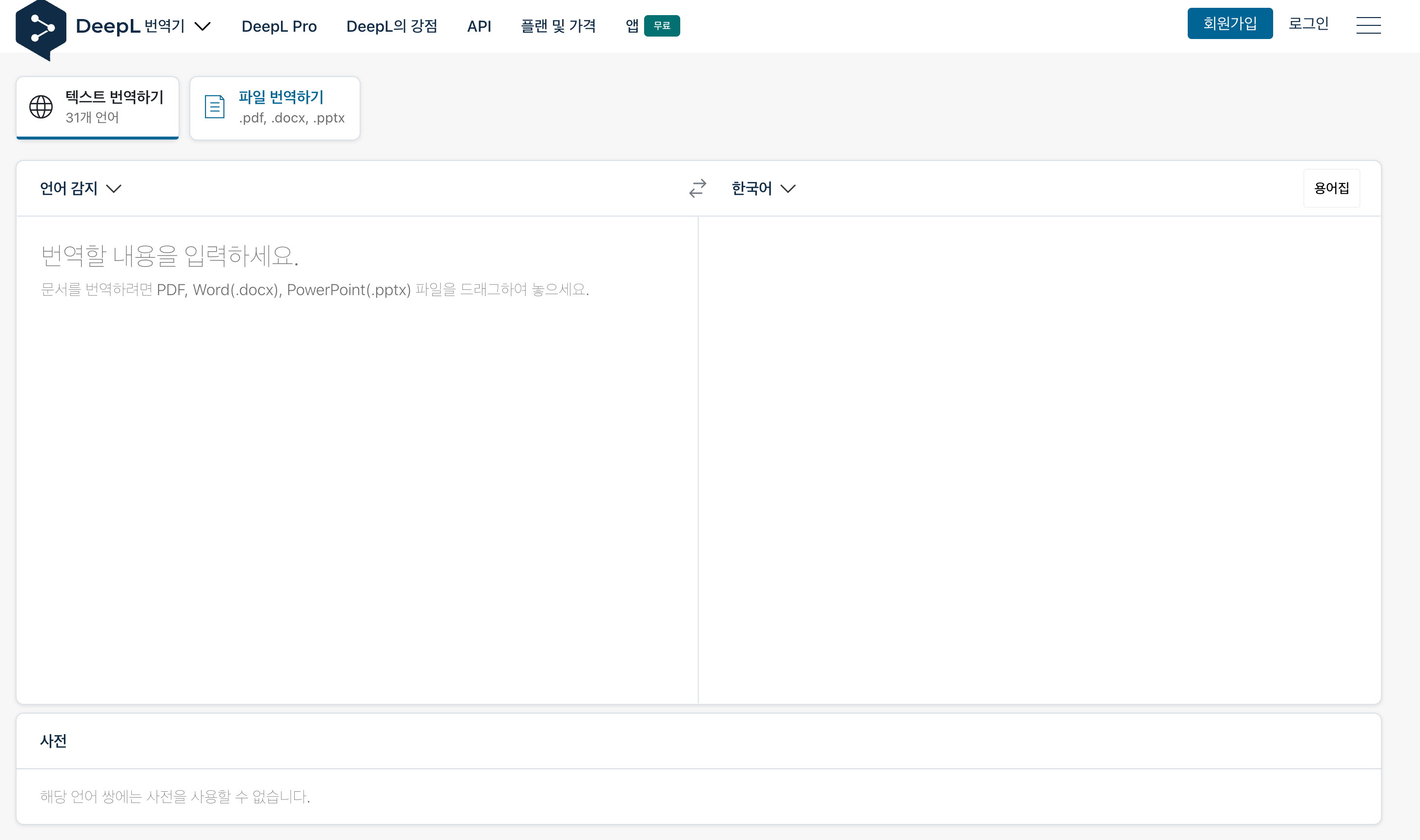
Task: Click the '31개 언어' text
Action: (x=92, y=118)
